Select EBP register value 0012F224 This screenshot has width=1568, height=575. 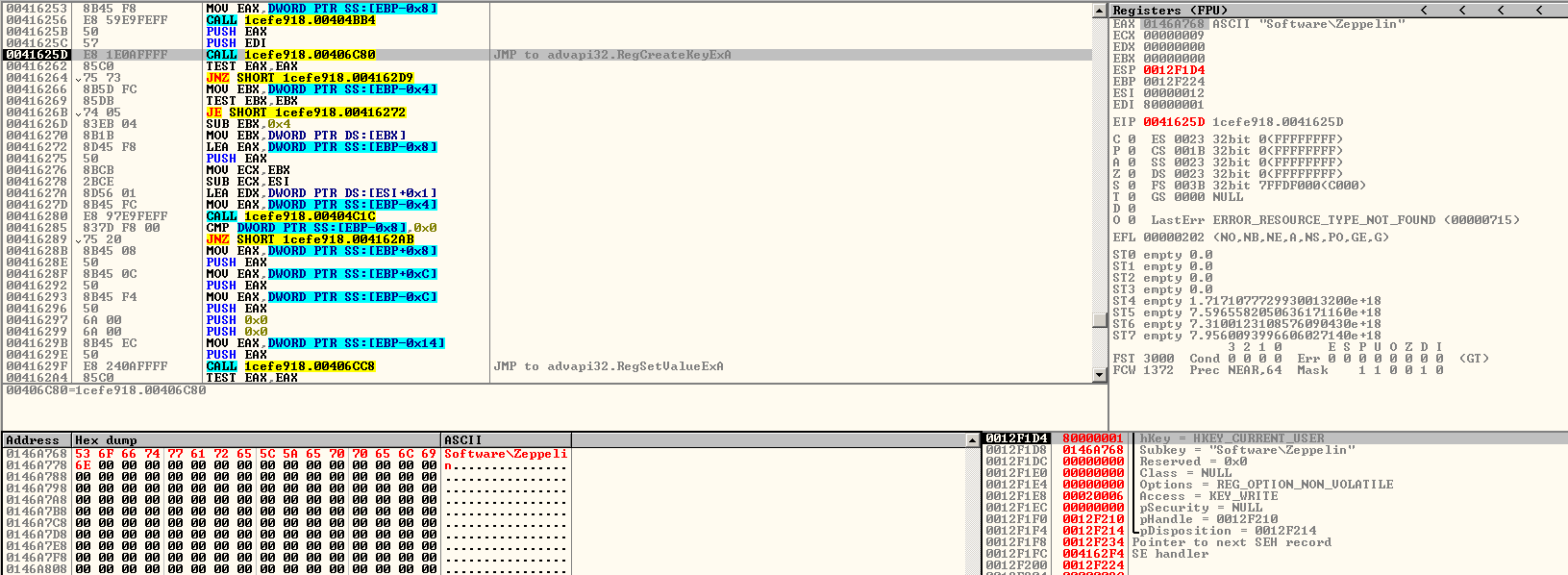(x=1174, y=82)
